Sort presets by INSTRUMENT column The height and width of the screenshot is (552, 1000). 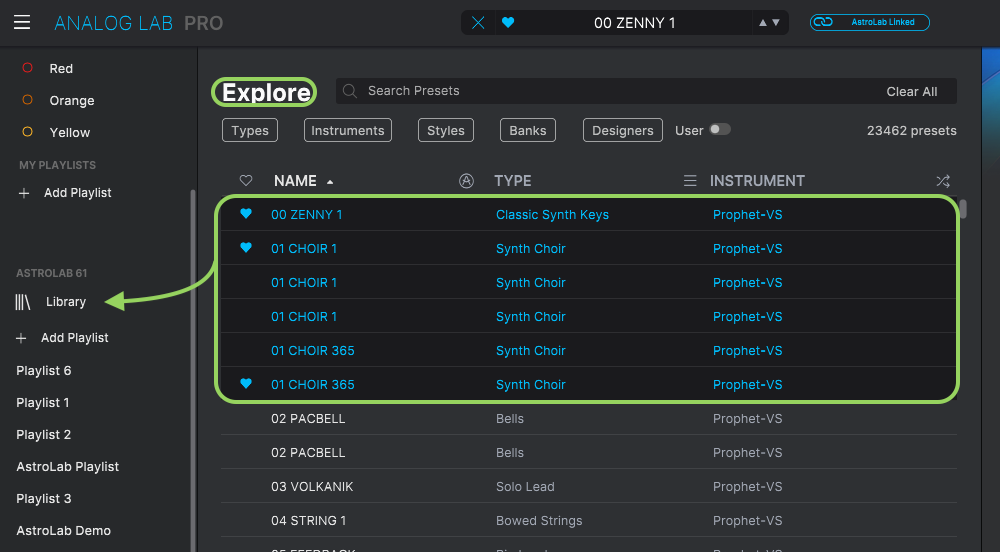(757, 181)
